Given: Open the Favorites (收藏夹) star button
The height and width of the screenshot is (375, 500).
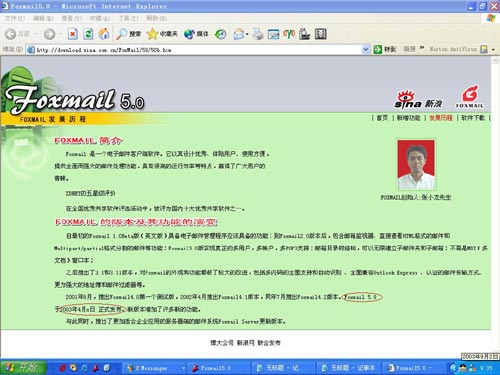Looking at the screenshot, I should (x=162, y=34).
